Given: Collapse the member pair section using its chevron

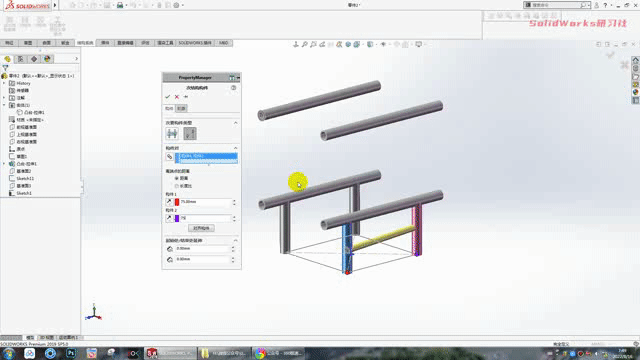Looking at the screenshot, I should click(236, 148).
